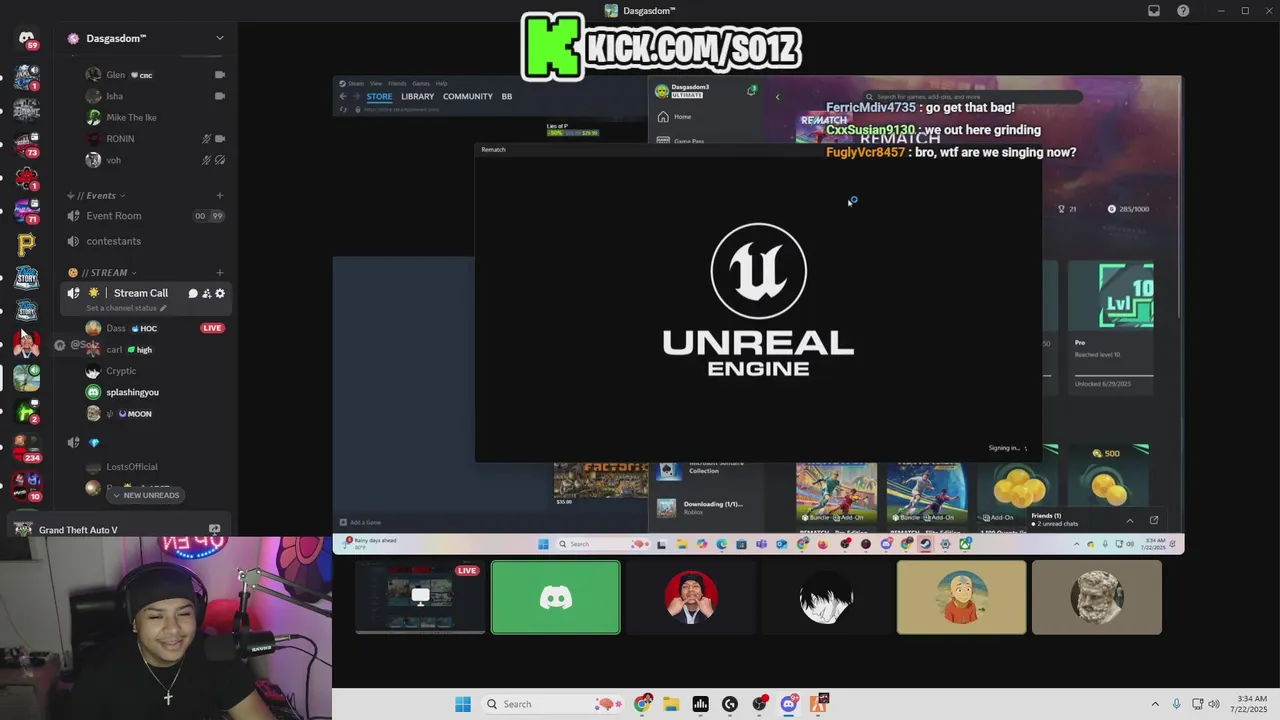
Task: Open Stream Call channel settings gear
Action: coord(220,293)
